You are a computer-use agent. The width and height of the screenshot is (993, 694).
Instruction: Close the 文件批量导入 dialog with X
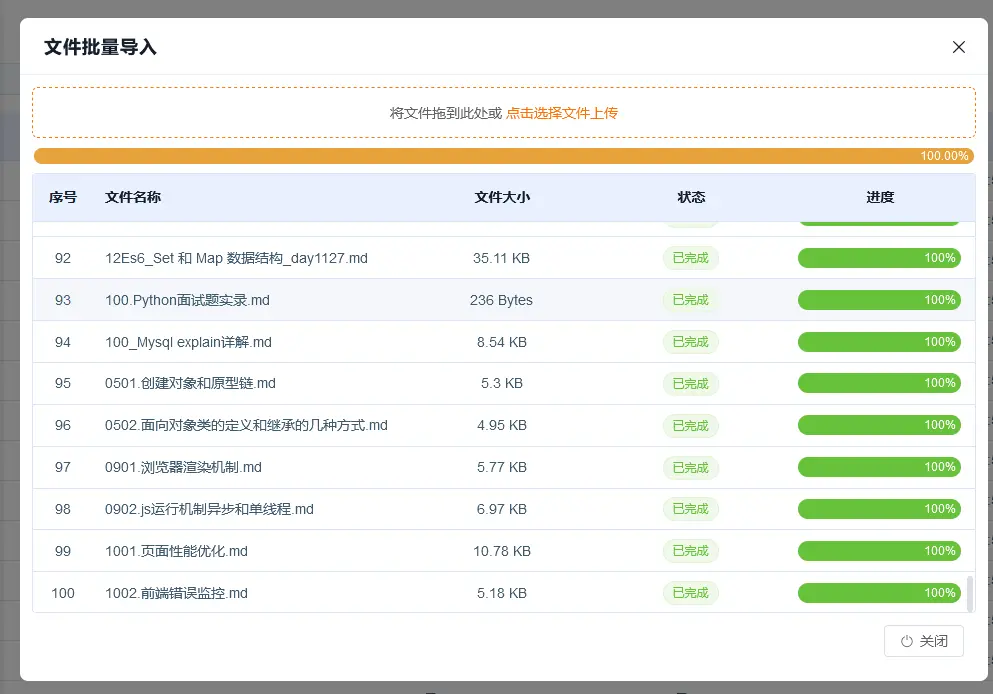pyautogui.click(x=958, y=47)
